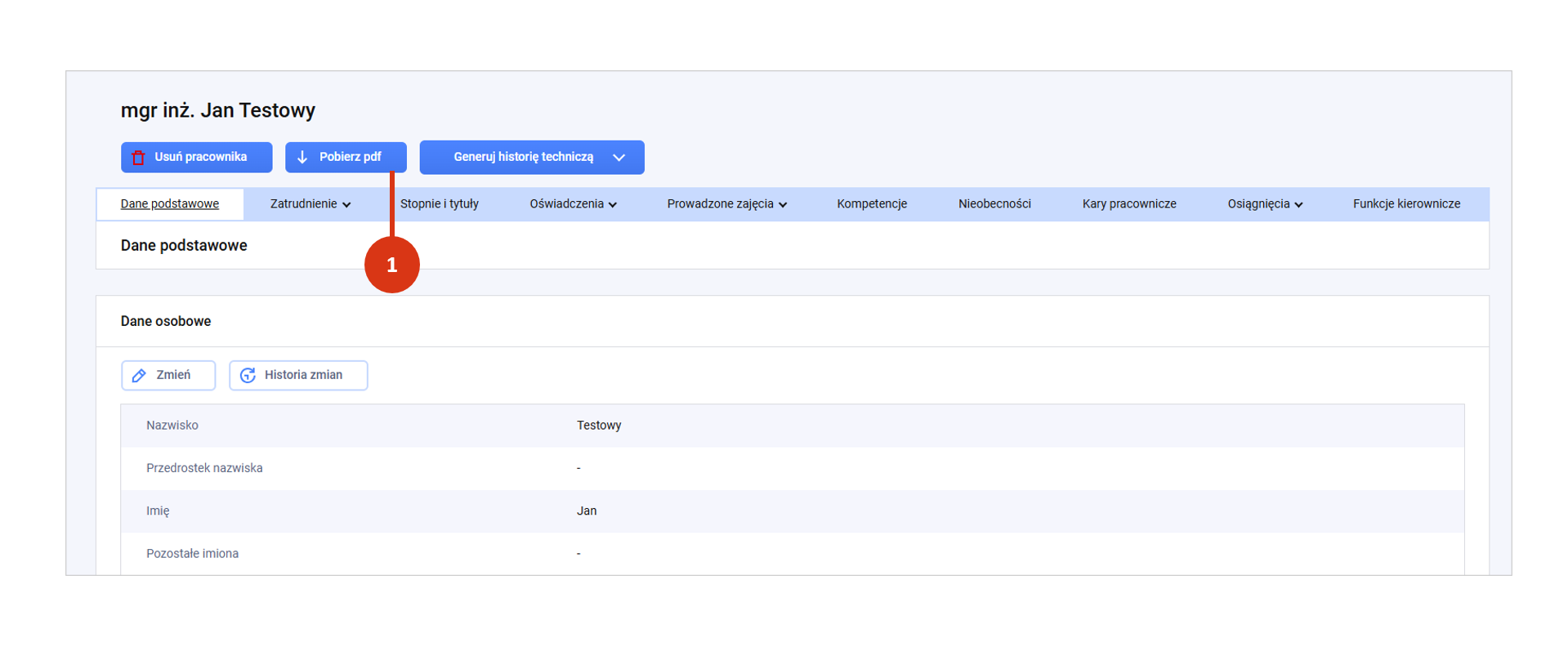Open the Zatrudnienie dropdown arrow
This screenshot has height=656, width=1568.
tap(346, 205)
